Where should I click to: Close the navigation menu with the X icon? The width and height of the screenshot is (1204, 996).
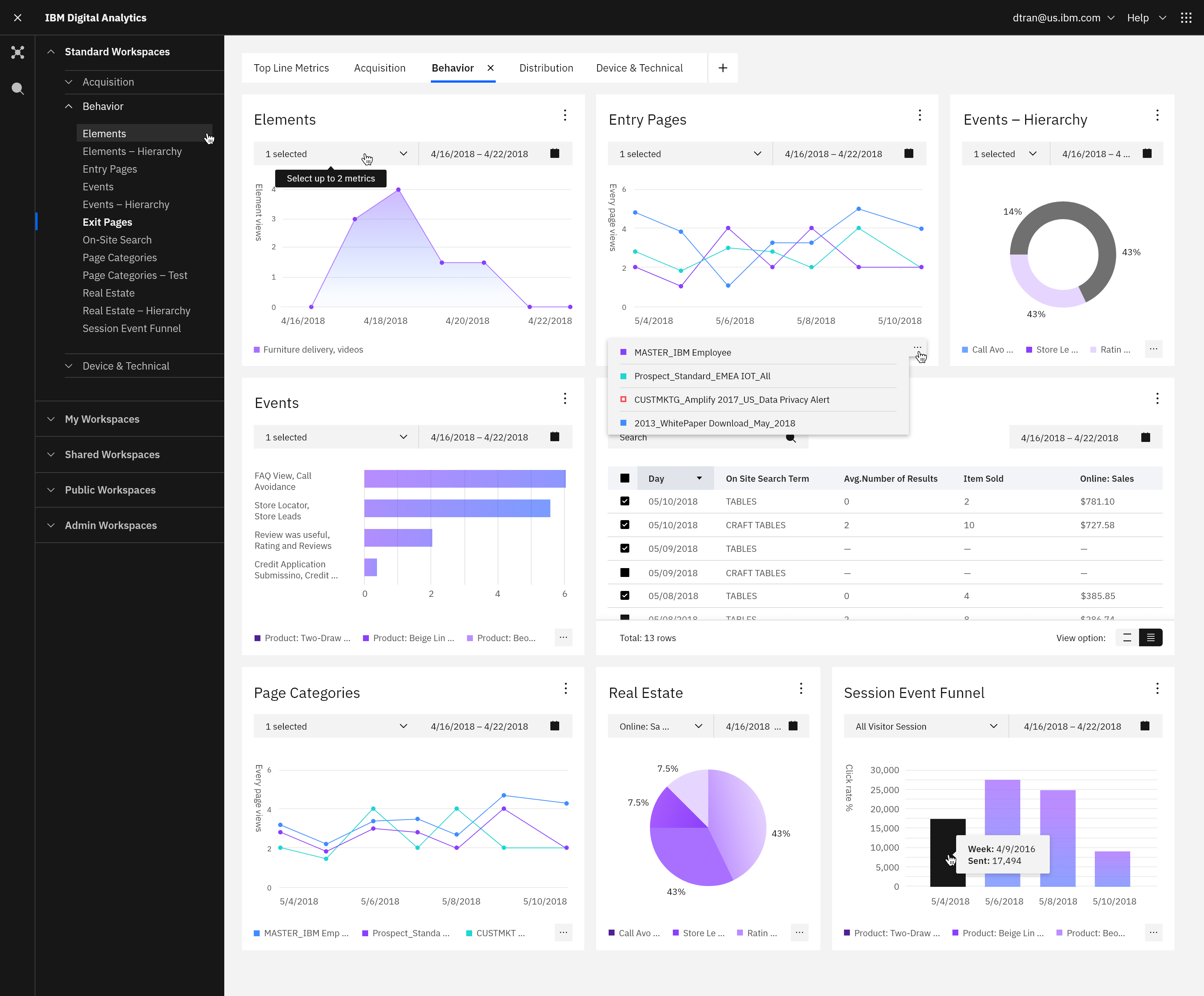click(x=18, y=18)
